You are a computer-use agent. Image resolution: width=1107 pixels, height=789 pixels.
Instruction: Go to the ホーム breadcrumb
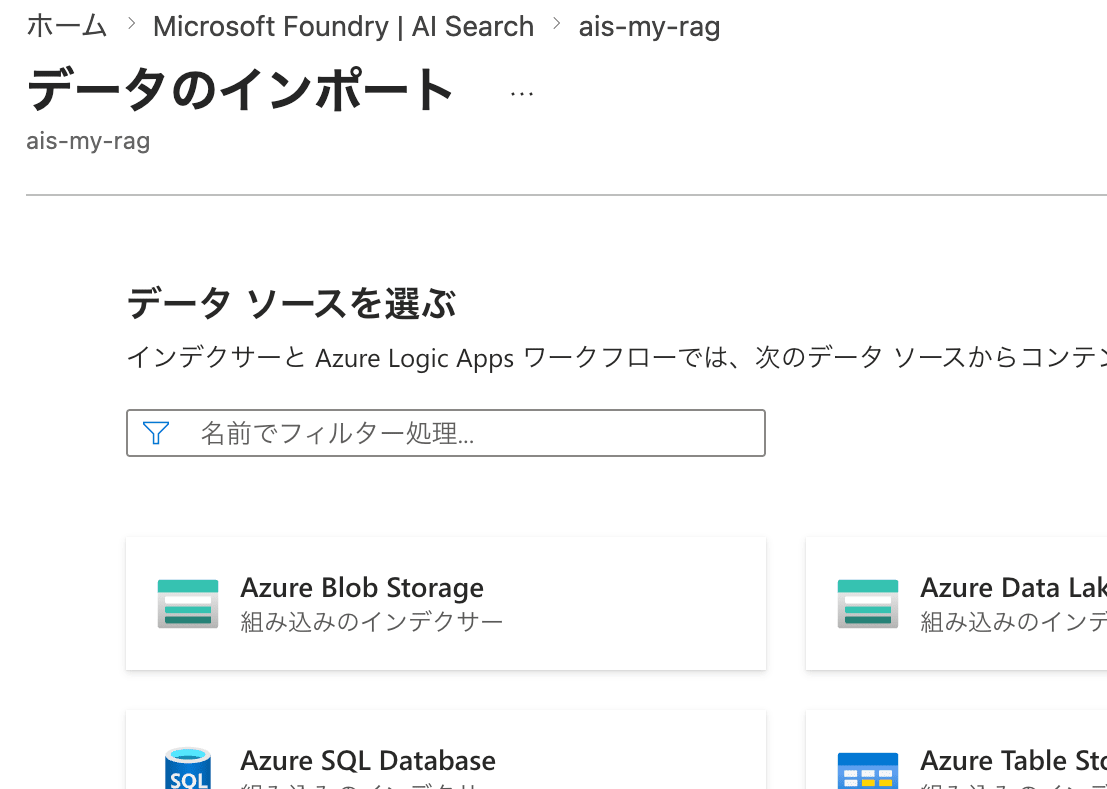coord(66,27)
